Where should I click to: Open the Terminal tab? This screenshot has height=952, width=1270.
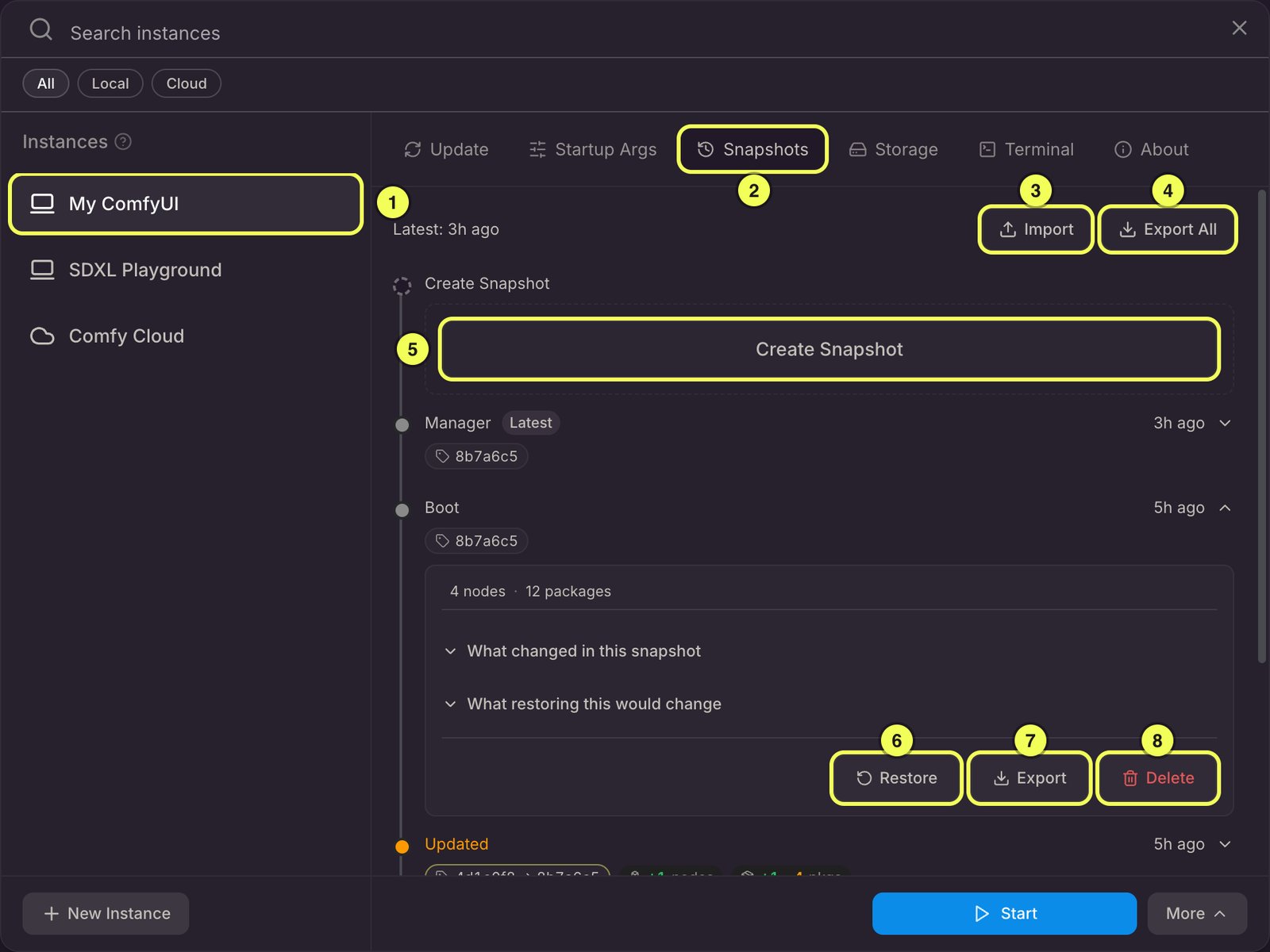[x=1026, y=149]
